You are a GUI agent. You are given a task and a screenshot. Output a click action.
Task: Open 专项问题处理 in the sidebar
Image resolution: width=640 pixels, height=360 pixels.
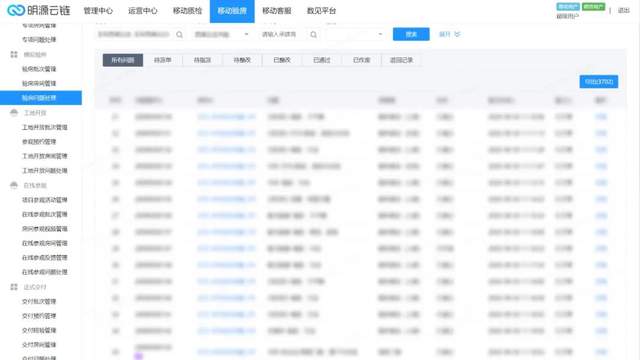[39, 40]
